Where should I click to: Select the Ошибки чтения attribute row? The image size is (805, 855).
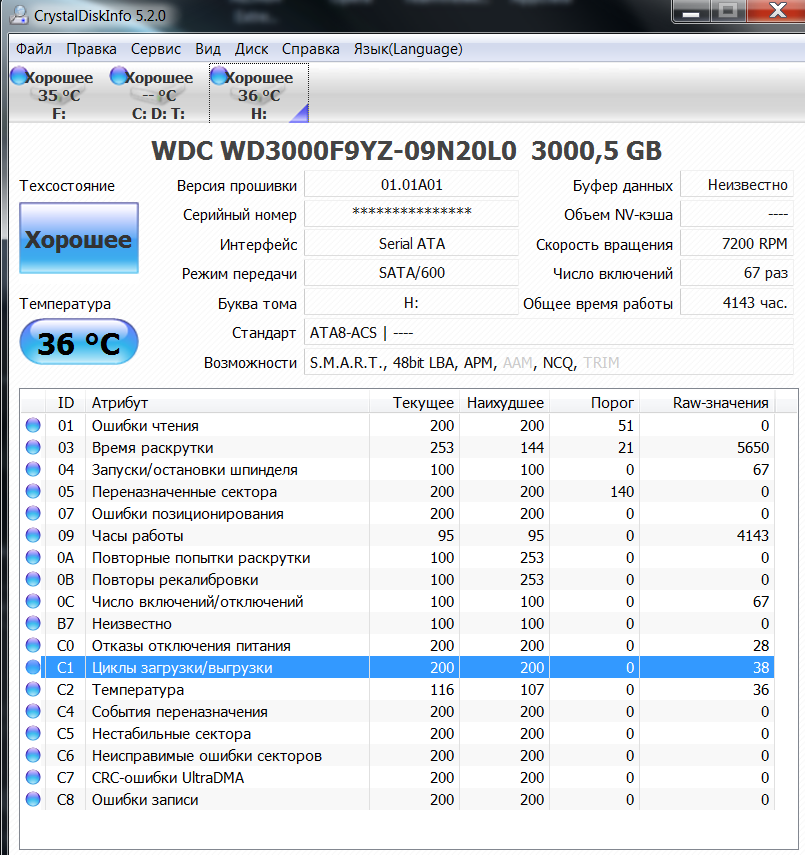(x=398, y=425)
